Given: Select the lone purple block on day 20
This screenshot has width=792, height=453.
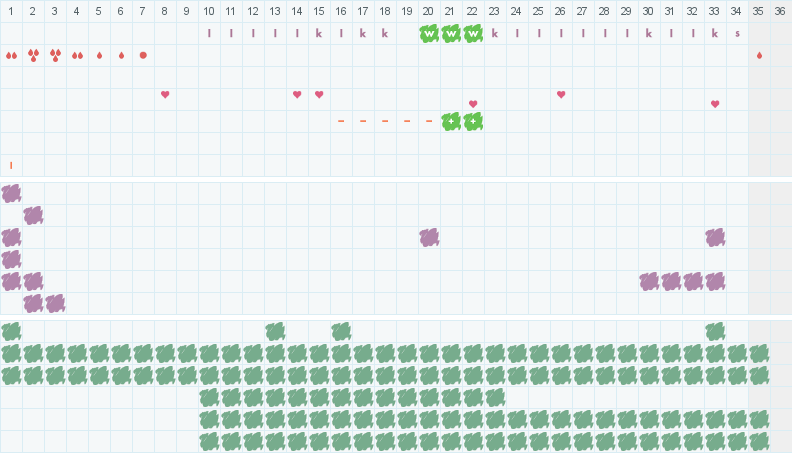Looking at the screenshot, I should tap(429, 237).
